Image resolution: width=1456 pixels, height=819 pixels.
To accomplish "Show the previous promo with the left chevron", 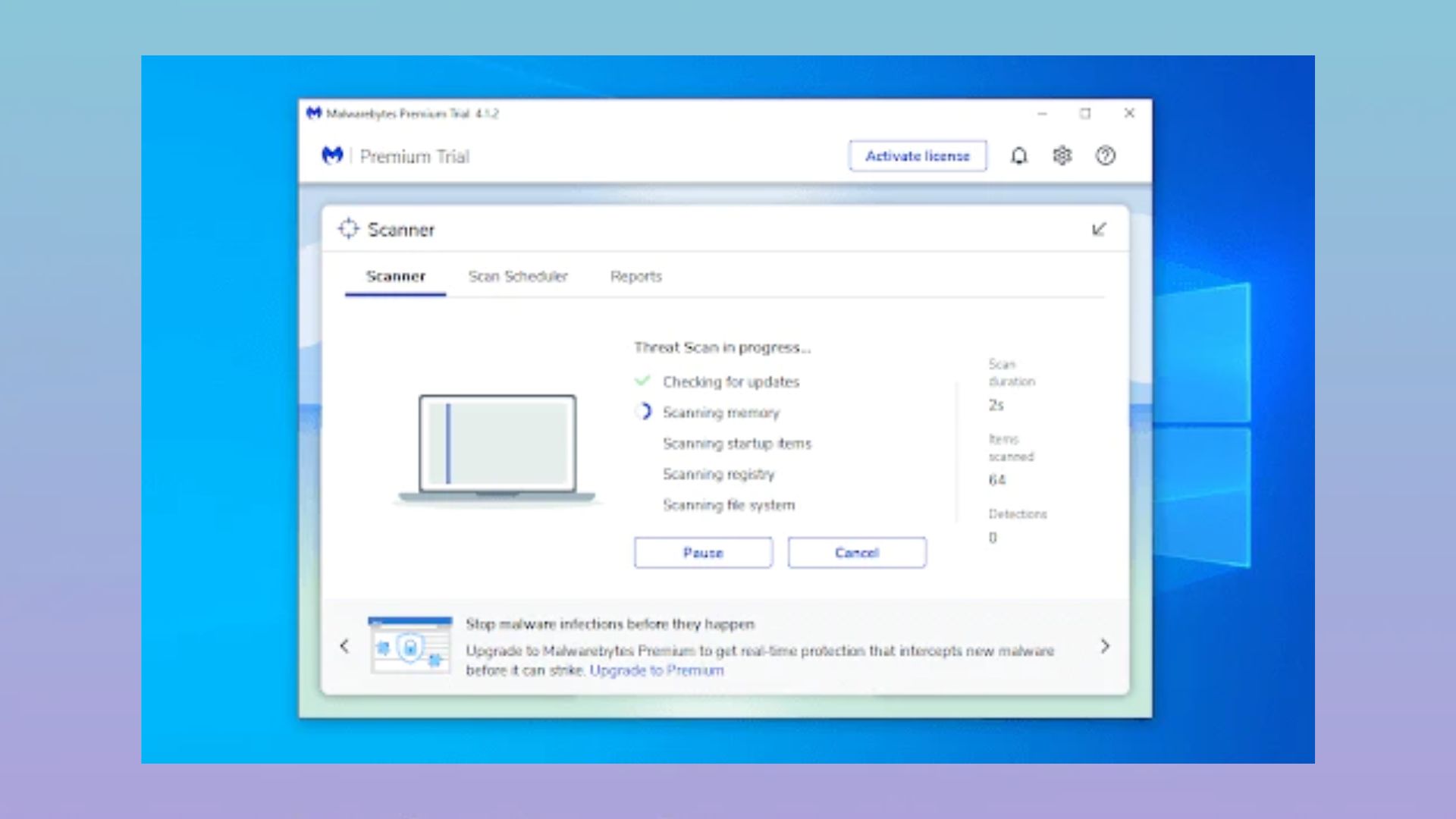I will (x=344, y=646).
